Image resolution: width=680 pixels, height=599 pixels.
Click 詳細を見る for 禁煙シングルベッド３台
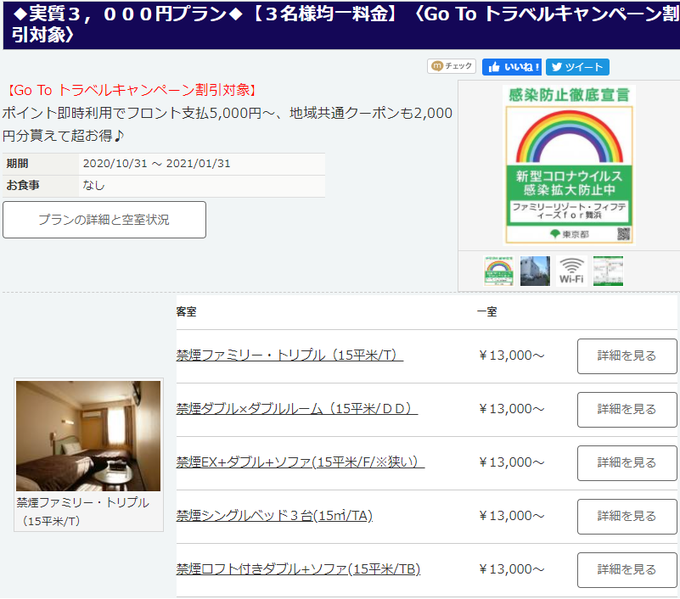(627, 516)
